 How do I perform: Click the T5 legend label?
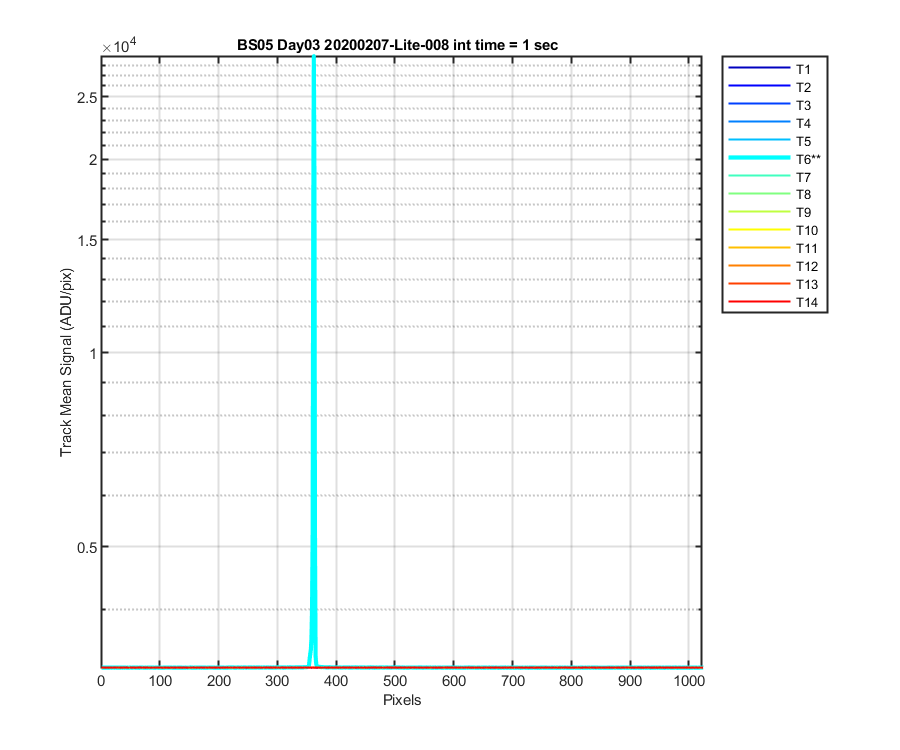click(803, 141)
